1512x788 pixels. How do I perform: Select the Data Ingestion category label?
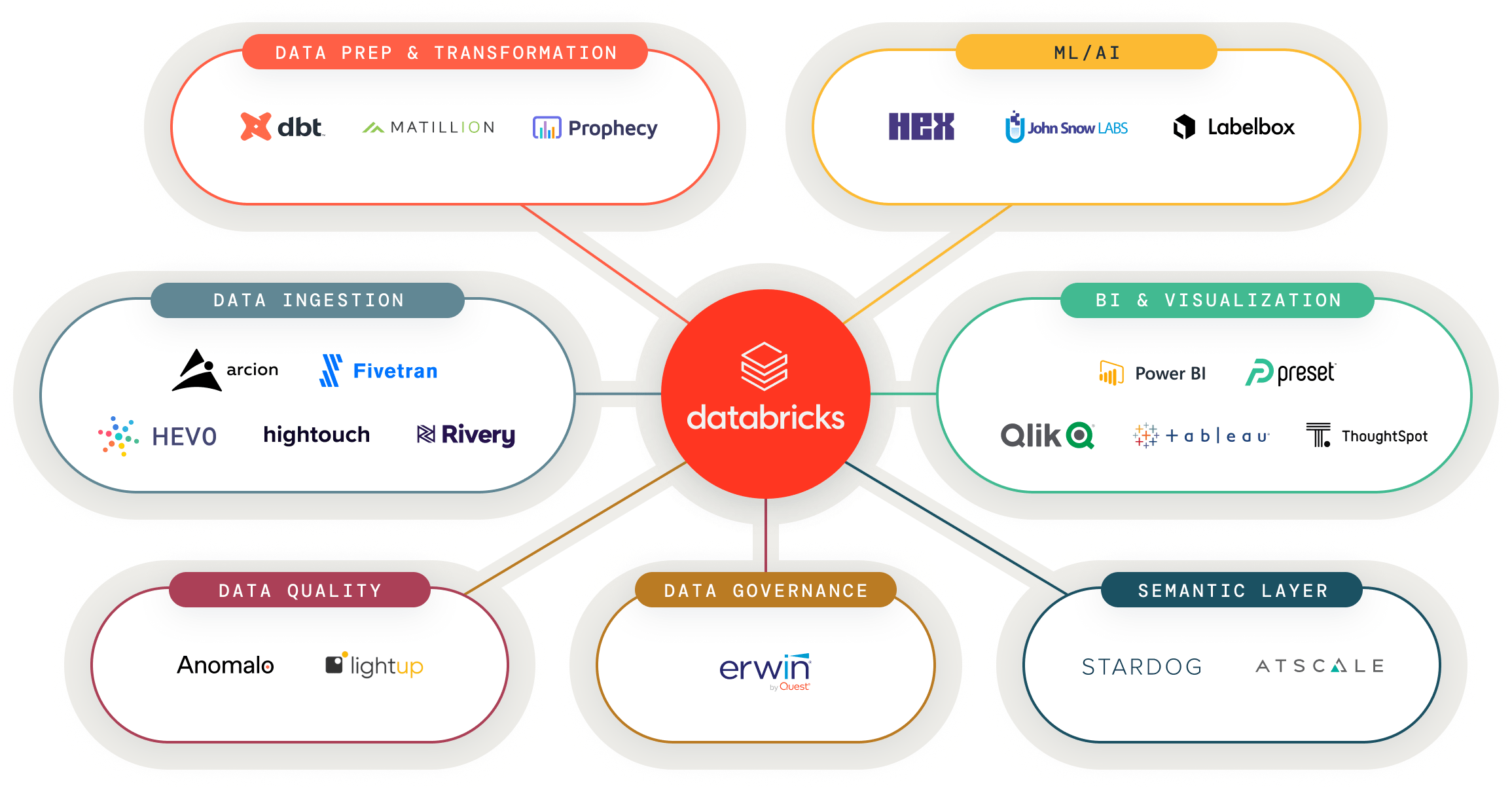(308, 300)
